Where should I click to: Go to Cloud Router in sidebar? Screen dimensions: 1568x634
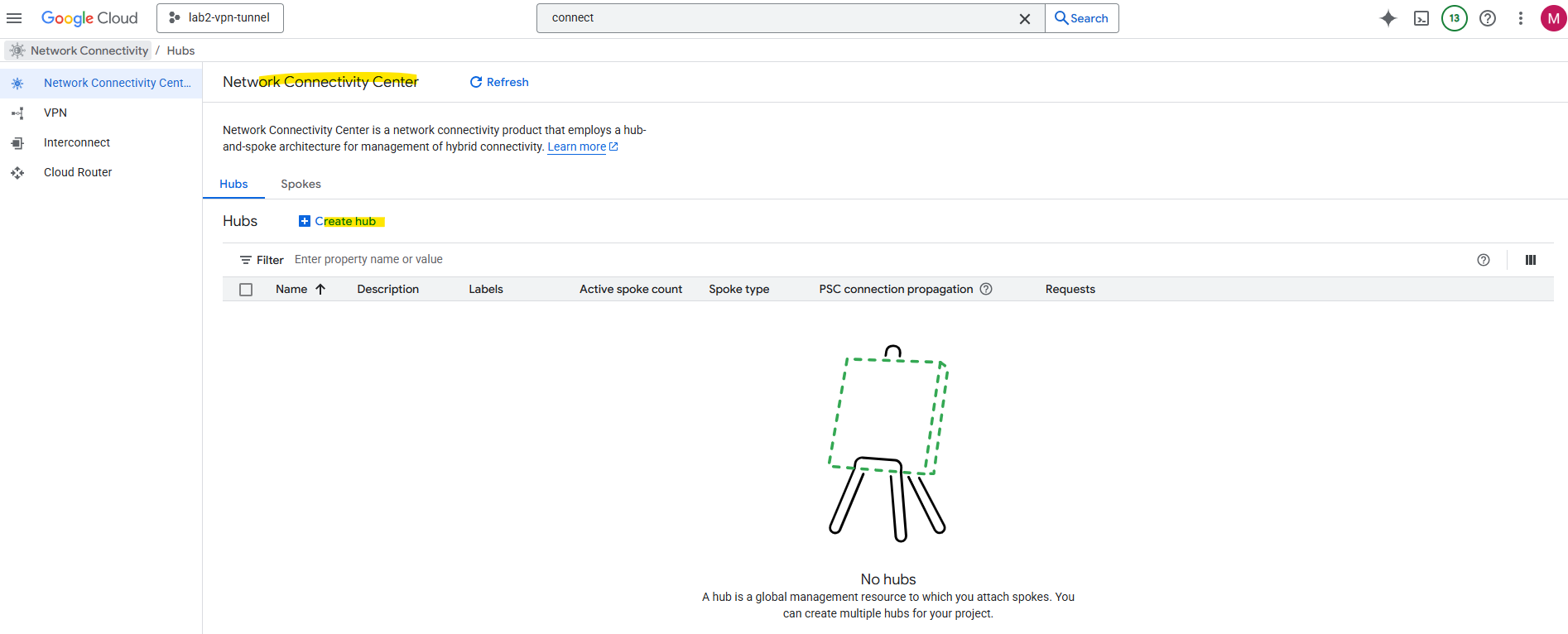point(78,172)
